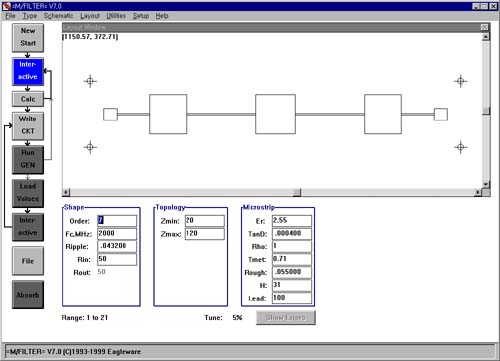500x361 pixels.
Task: Click the Ripple input field
Action: 117,246
